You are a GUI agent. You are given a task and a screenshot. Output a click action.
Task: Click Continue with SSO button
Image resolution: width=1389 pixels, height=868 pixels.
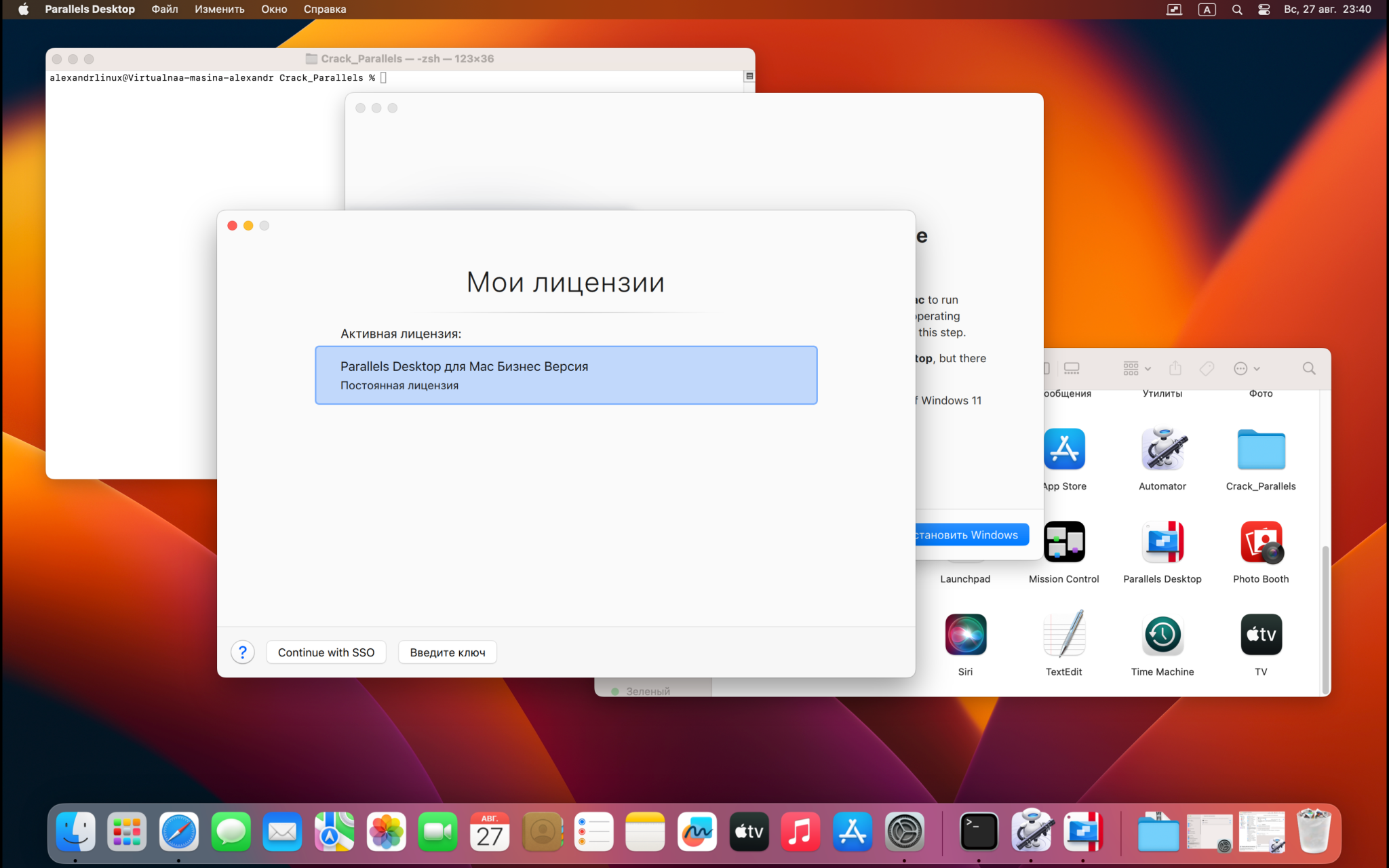point(326,652)
